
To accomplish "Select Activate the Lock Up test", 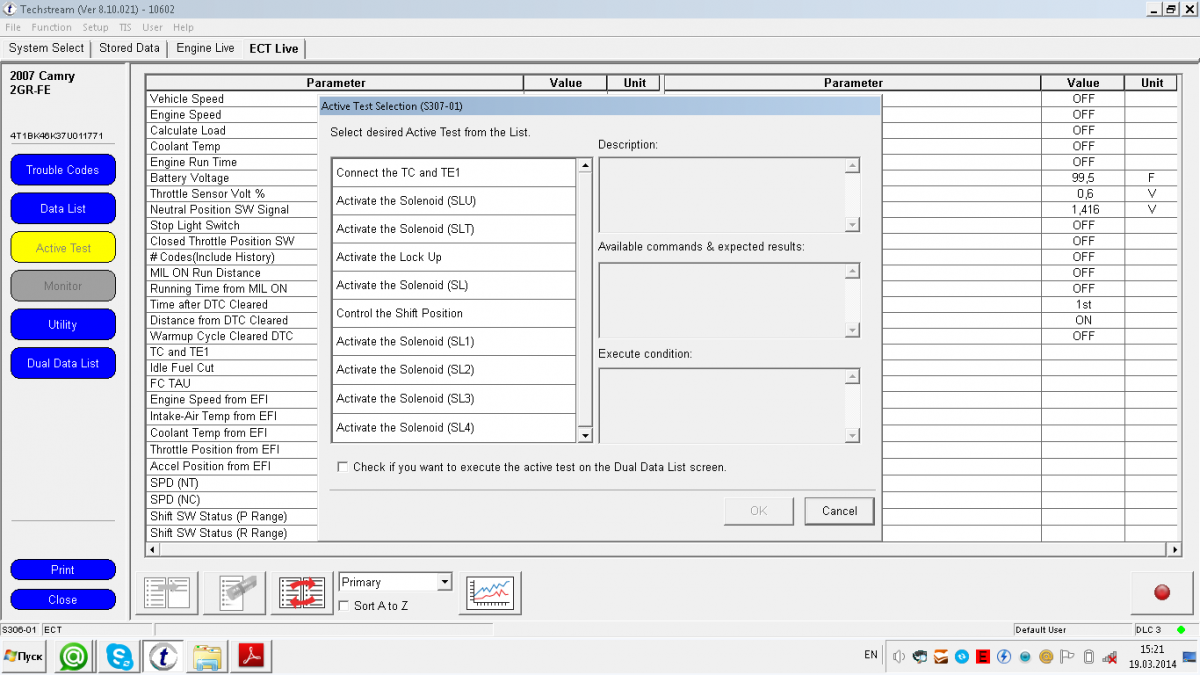I will [x=453, y=257].
